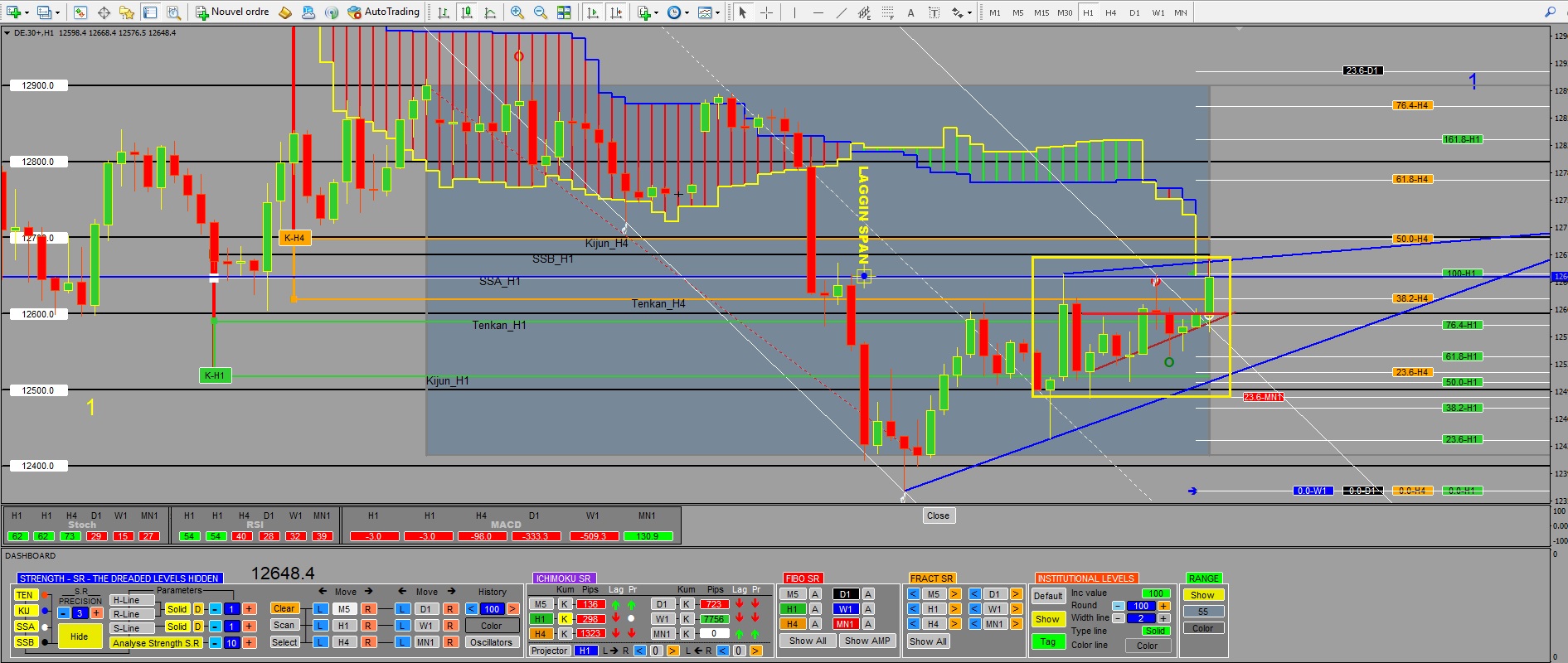Select the trendline drawing tool
The image size is (1568, 663).
point(841,12)
